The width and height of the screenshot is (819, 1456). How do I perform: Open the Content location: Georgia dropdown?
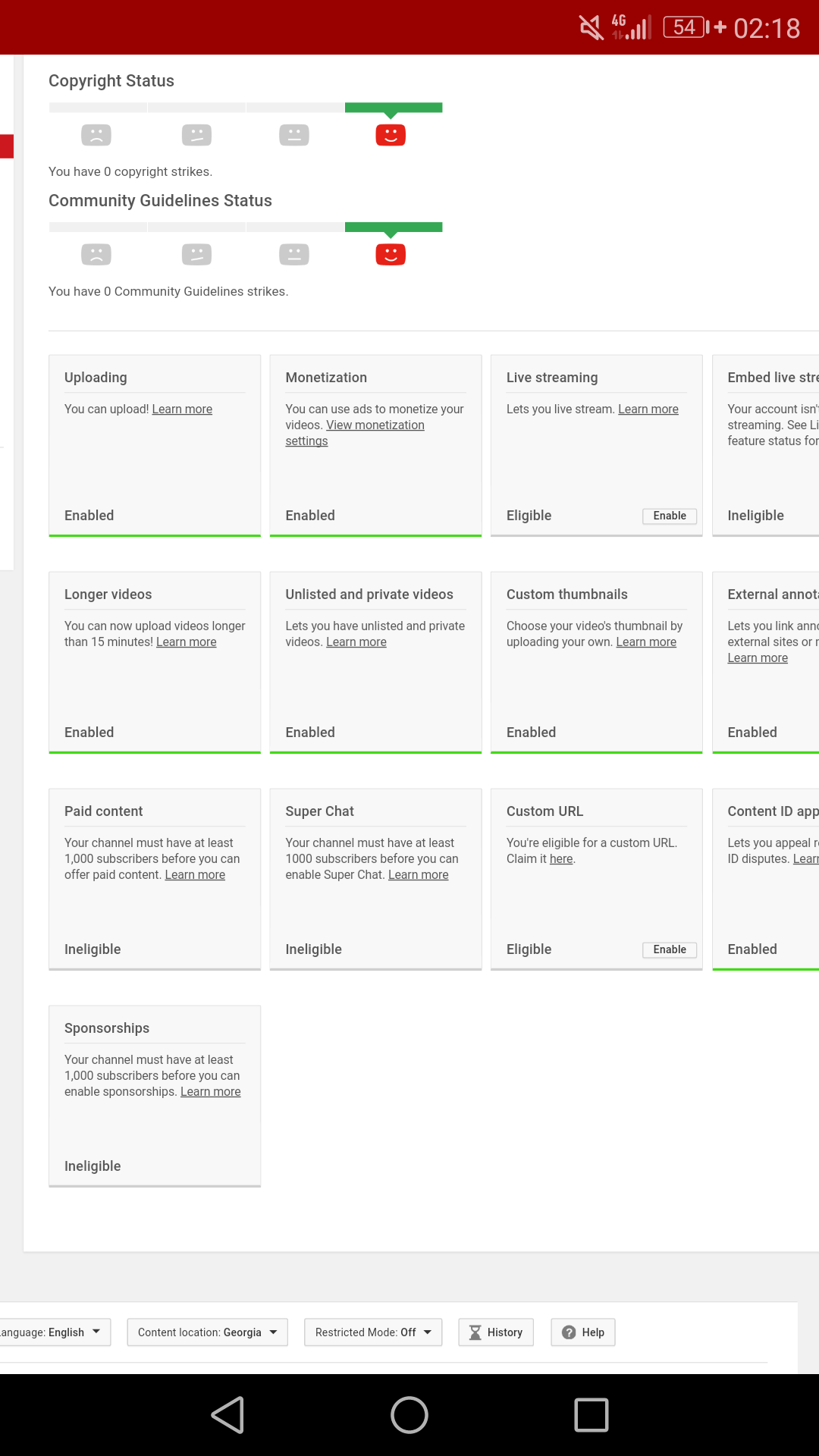click(x=207, y=1332)
